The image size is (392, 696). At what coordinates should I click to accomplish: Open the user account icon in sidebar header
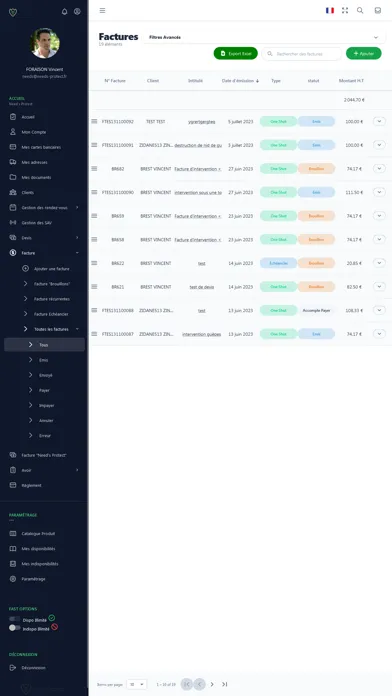pyautogui.click(x=77, y=12)
